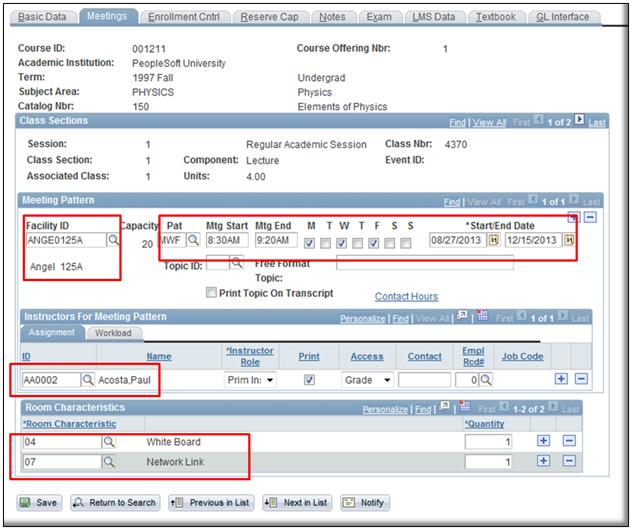
Task: Click Find in Class Sections header
Action: pyautogui.click(x=457, y=123)
